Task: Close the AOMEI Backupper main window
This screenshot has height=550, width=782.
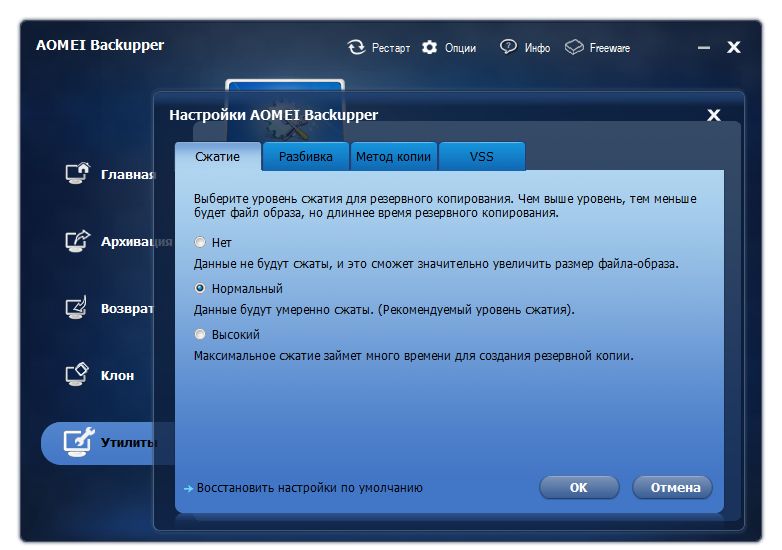Action: coord(734,47)
